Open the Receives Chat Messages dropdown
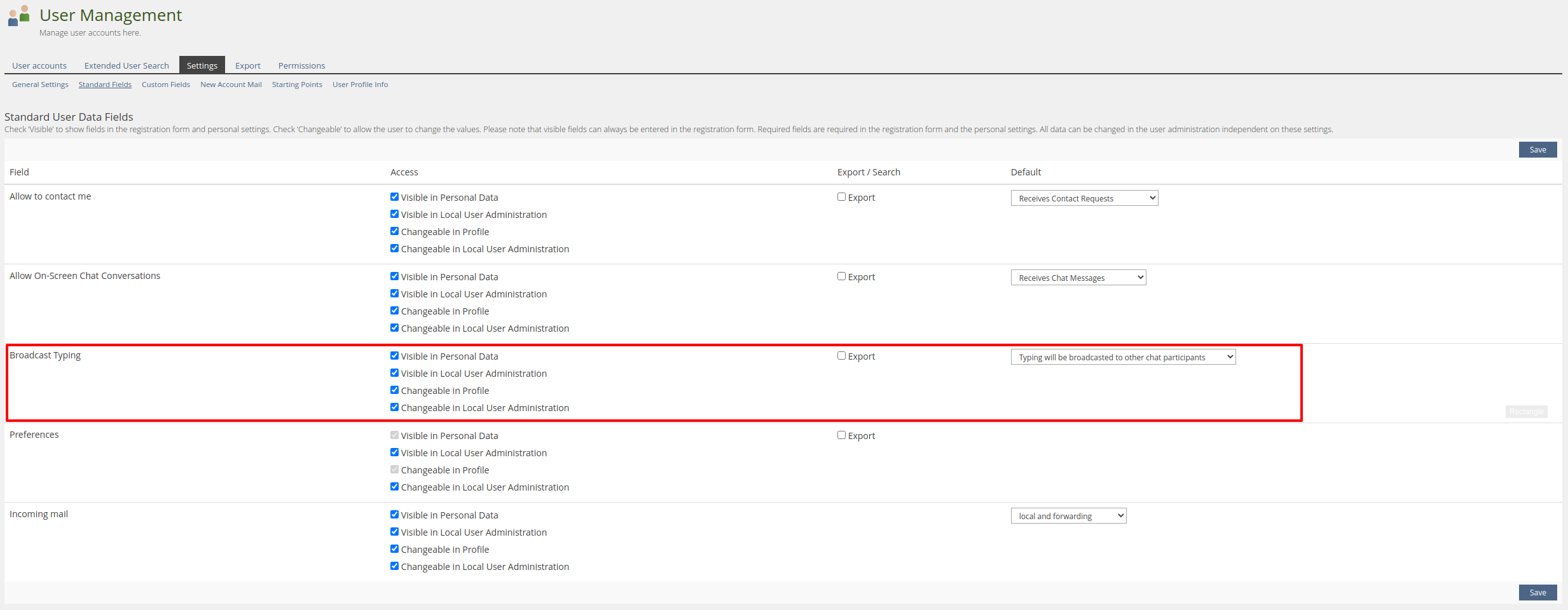The height and width of the screenshot is (610, 1568). (1078, 278)
